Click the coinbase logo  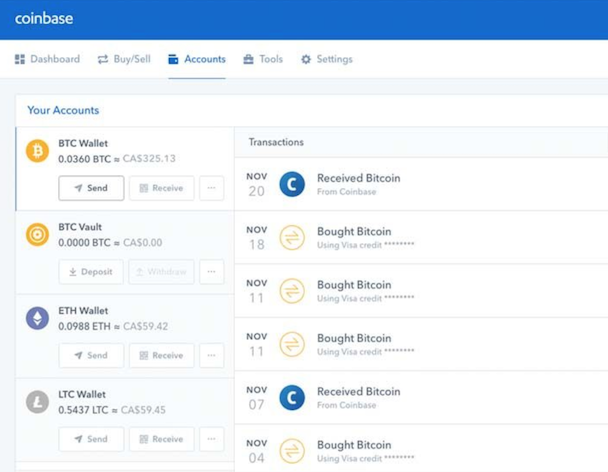tap(44, 18)
